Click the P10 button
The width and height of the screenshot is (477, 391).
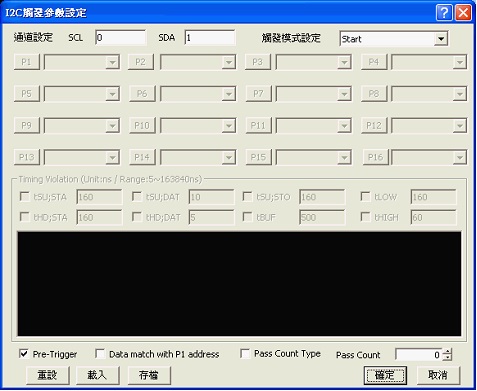coord(142,126)
